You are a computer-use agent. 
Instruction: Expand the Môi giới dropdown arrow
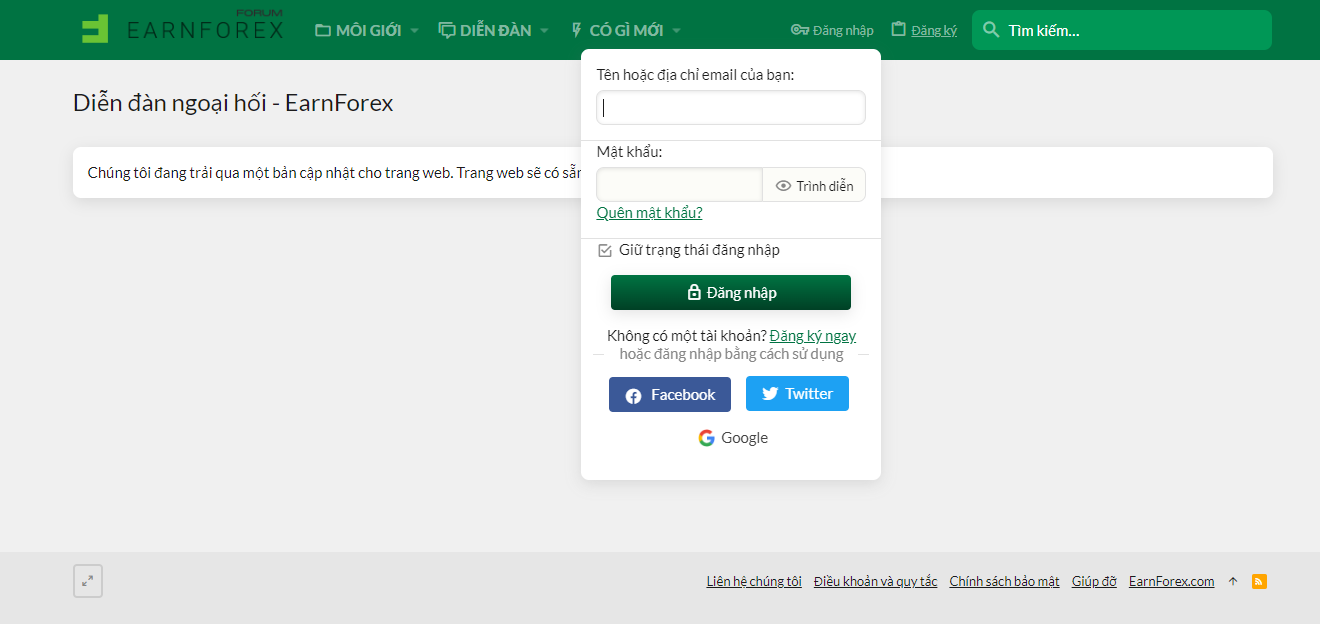click(x=414, y=30)
